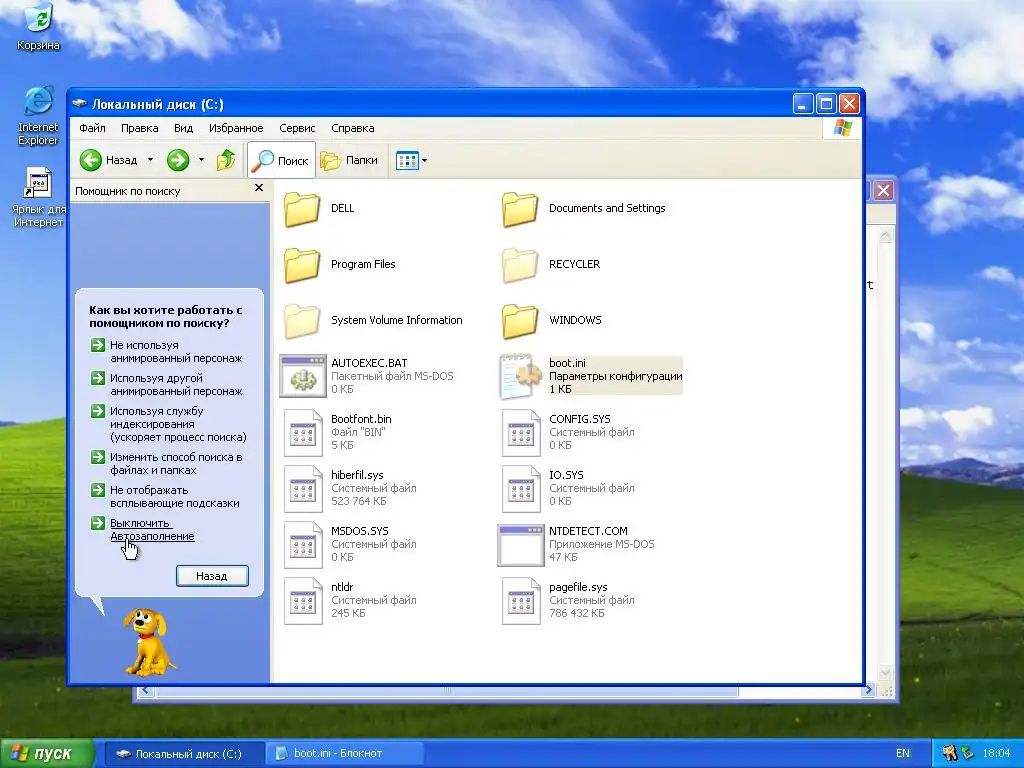
Task: Go up one folder level
Action: tap(226, 160)
